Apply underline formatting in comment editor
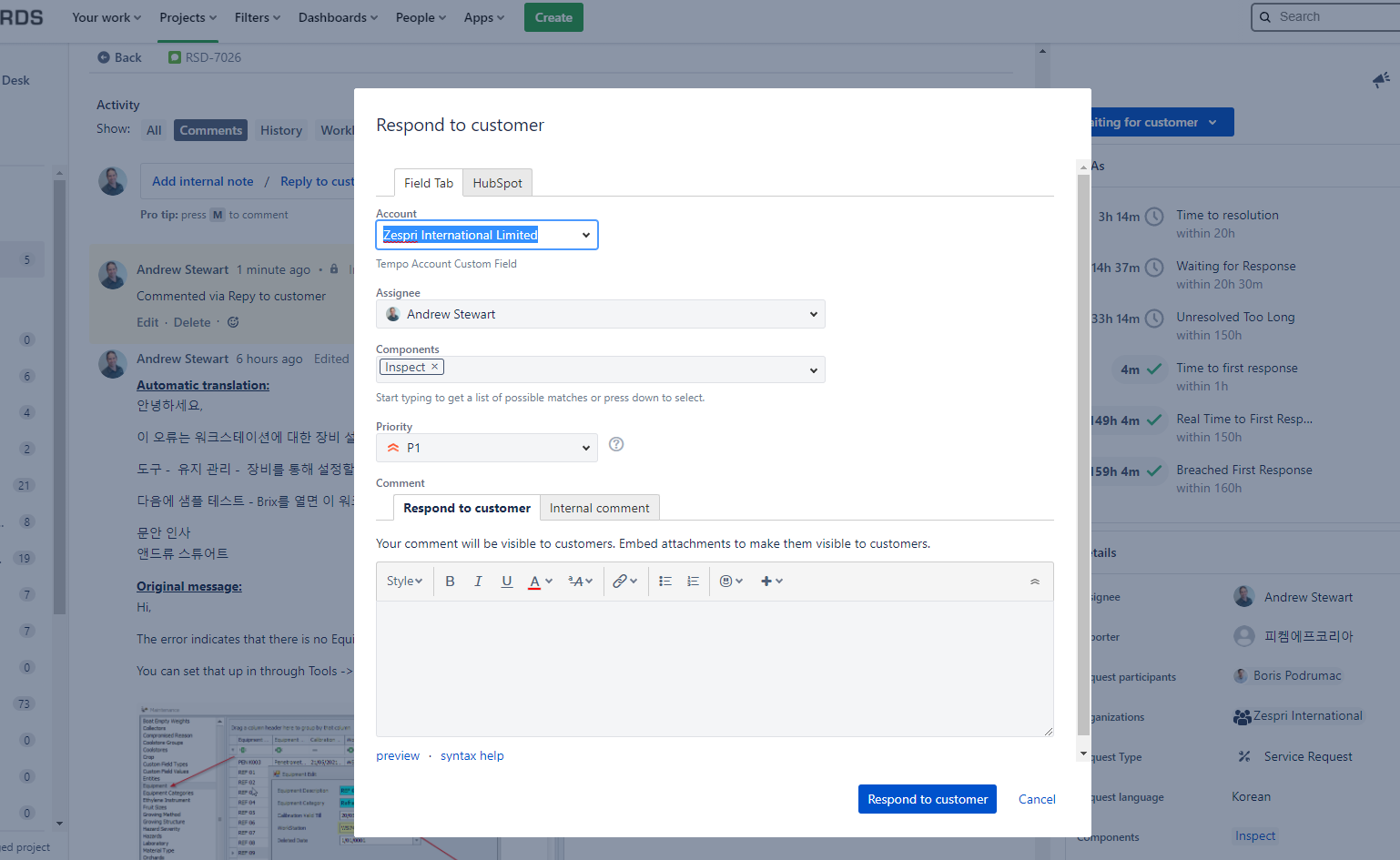The height and width of the screenshot is (860, 1400). click(507, 582)
